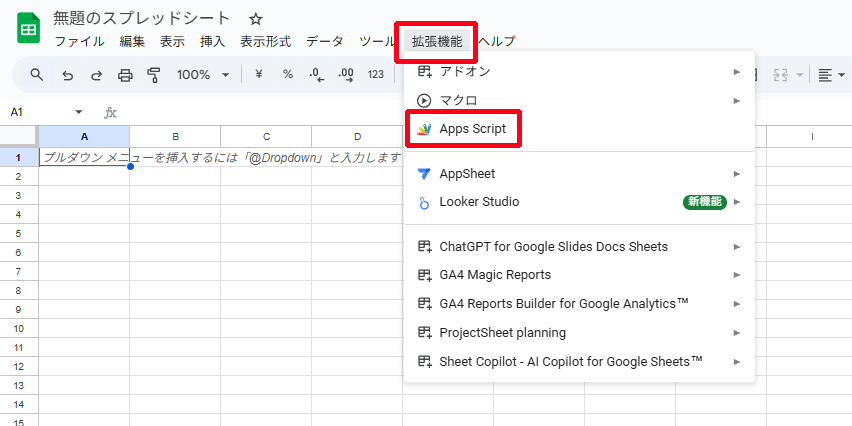The height and width of the screenshot is (426, 852).
Task: Select column C header
Action: 266,136
